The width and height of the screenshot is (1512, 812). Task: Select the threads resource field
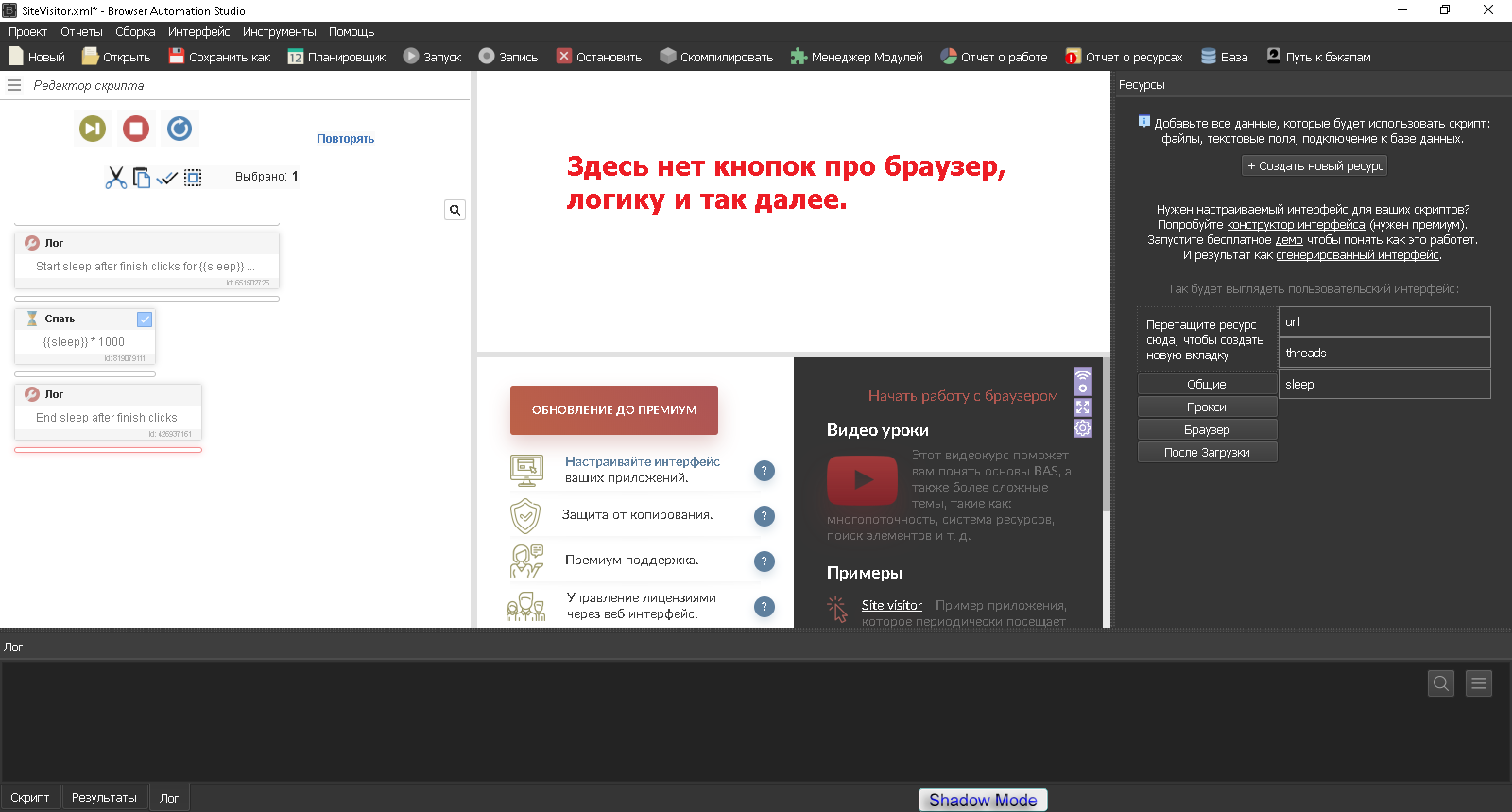[x=1384, y=353]
